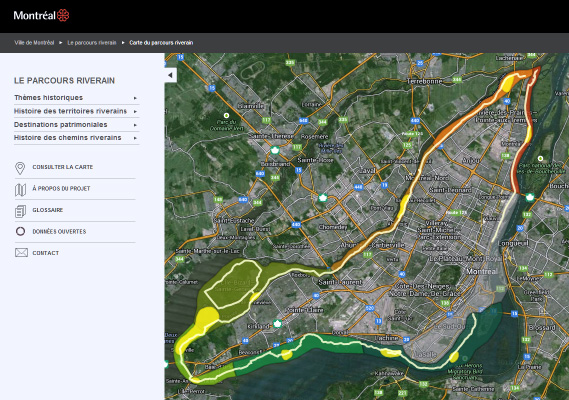Collapse the sidebar with the arrow button
Screen dimensions: 569x400
click(171, 75)
